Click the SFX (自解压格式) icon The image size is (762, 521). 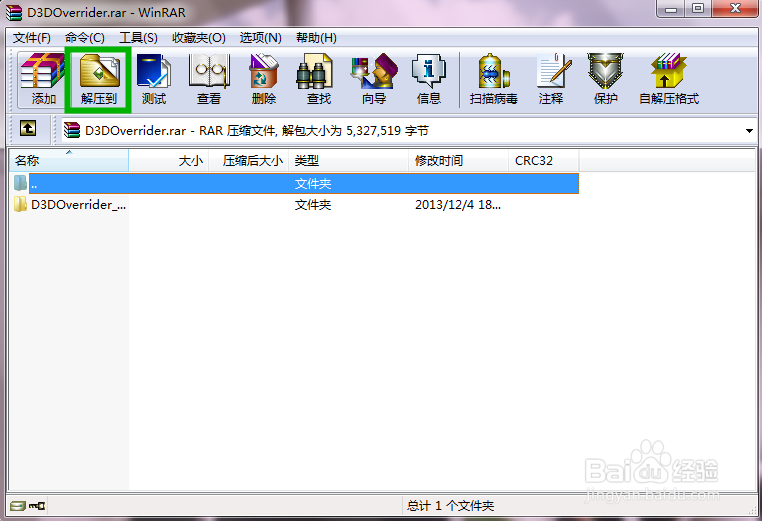point(669,79)
